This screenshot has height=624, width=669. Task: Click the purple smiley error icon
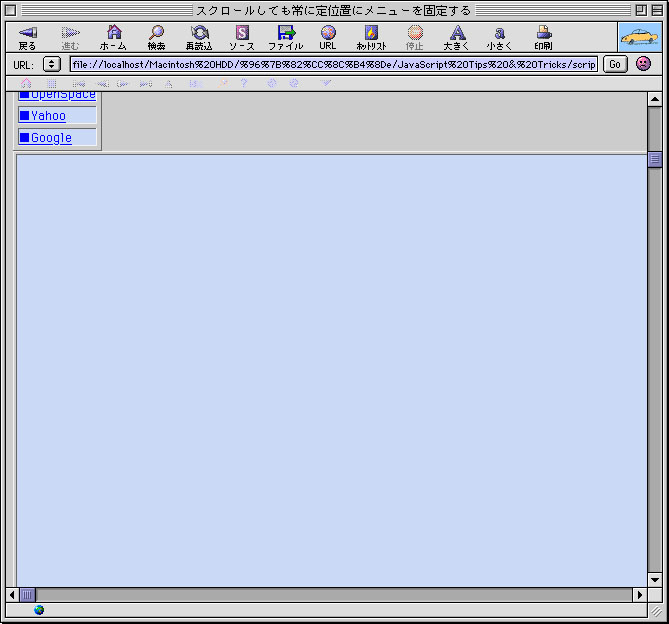pos(643,64)
